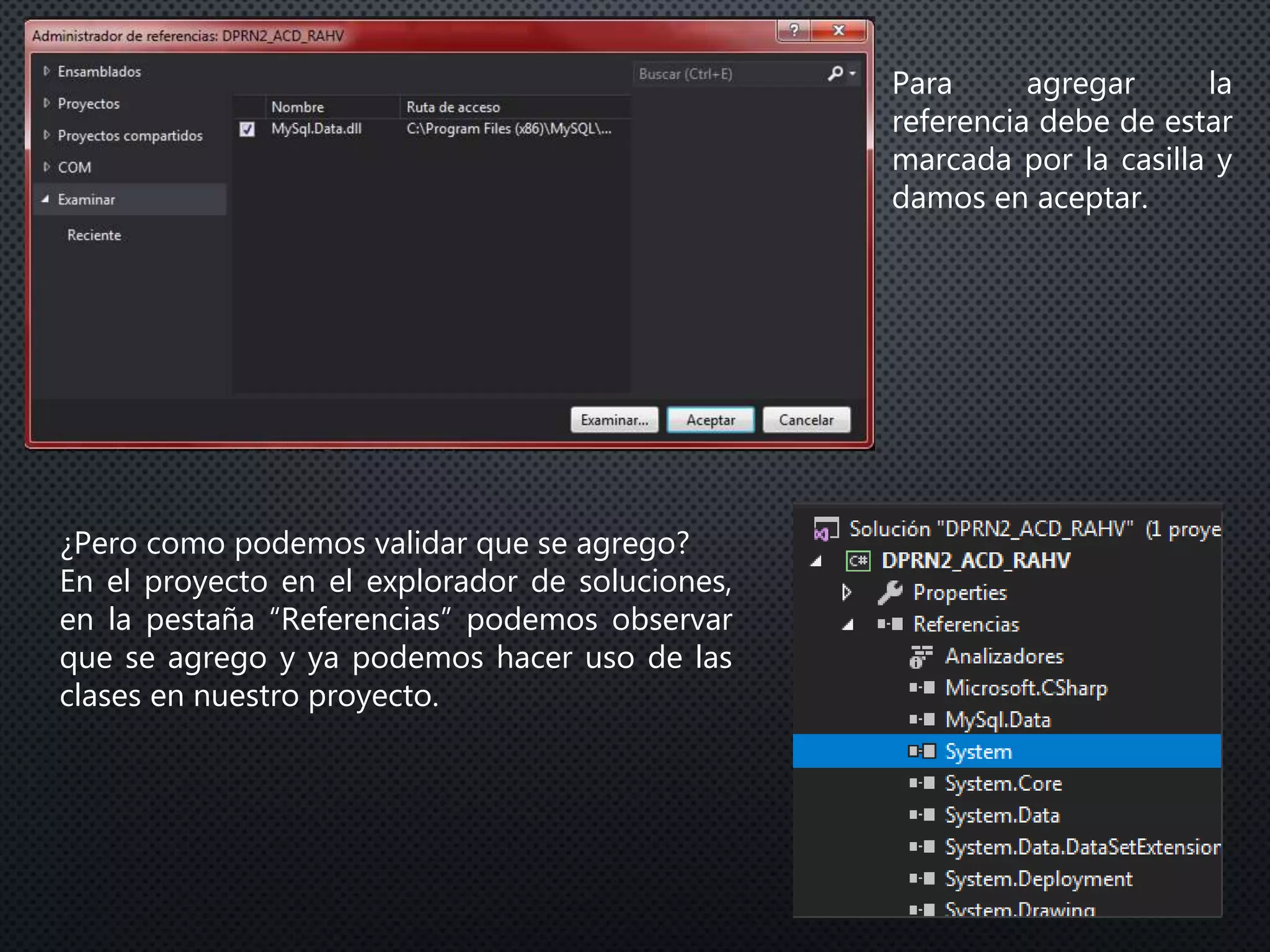Click the Solución DPRN2_ACD_RAHV icon
The width and height of the screenshot is (1270, 952).
[x=826, y=529]
